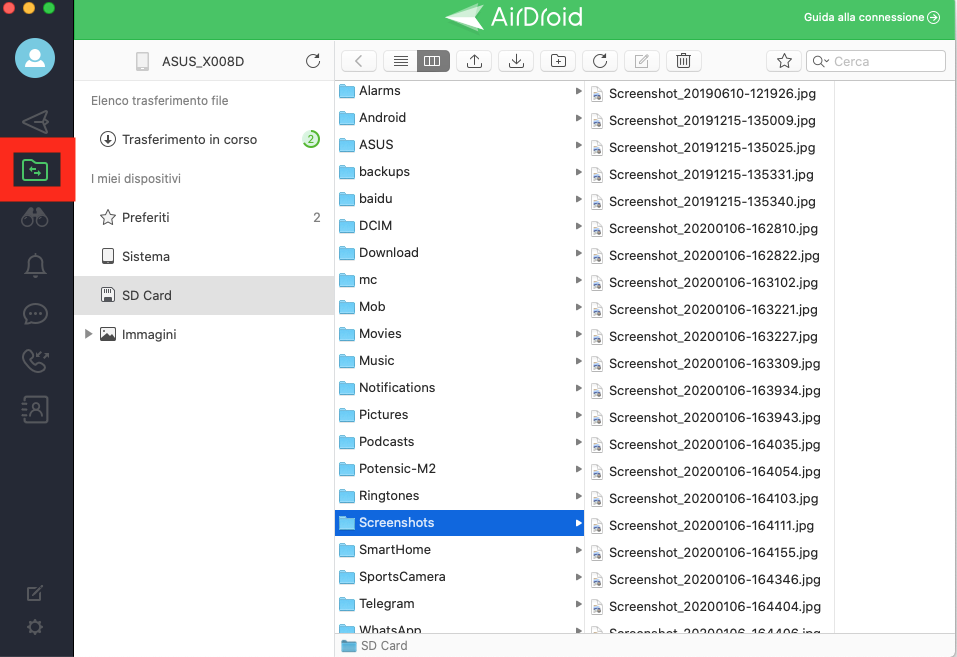The height and width of the screenshot is (657, 957).
Task: Open the binoculars remote control section
Action: click(35, 217)
